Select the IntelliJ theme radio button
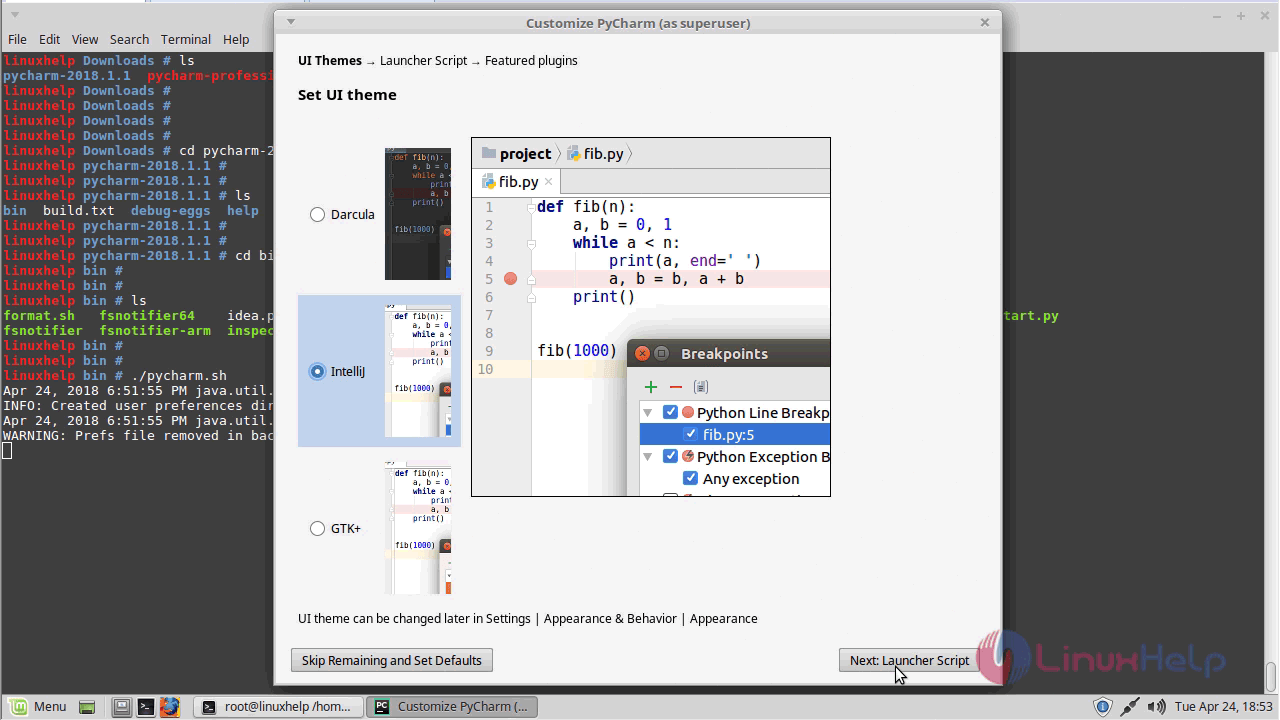Screen dimensions: 1280x720 318,371
